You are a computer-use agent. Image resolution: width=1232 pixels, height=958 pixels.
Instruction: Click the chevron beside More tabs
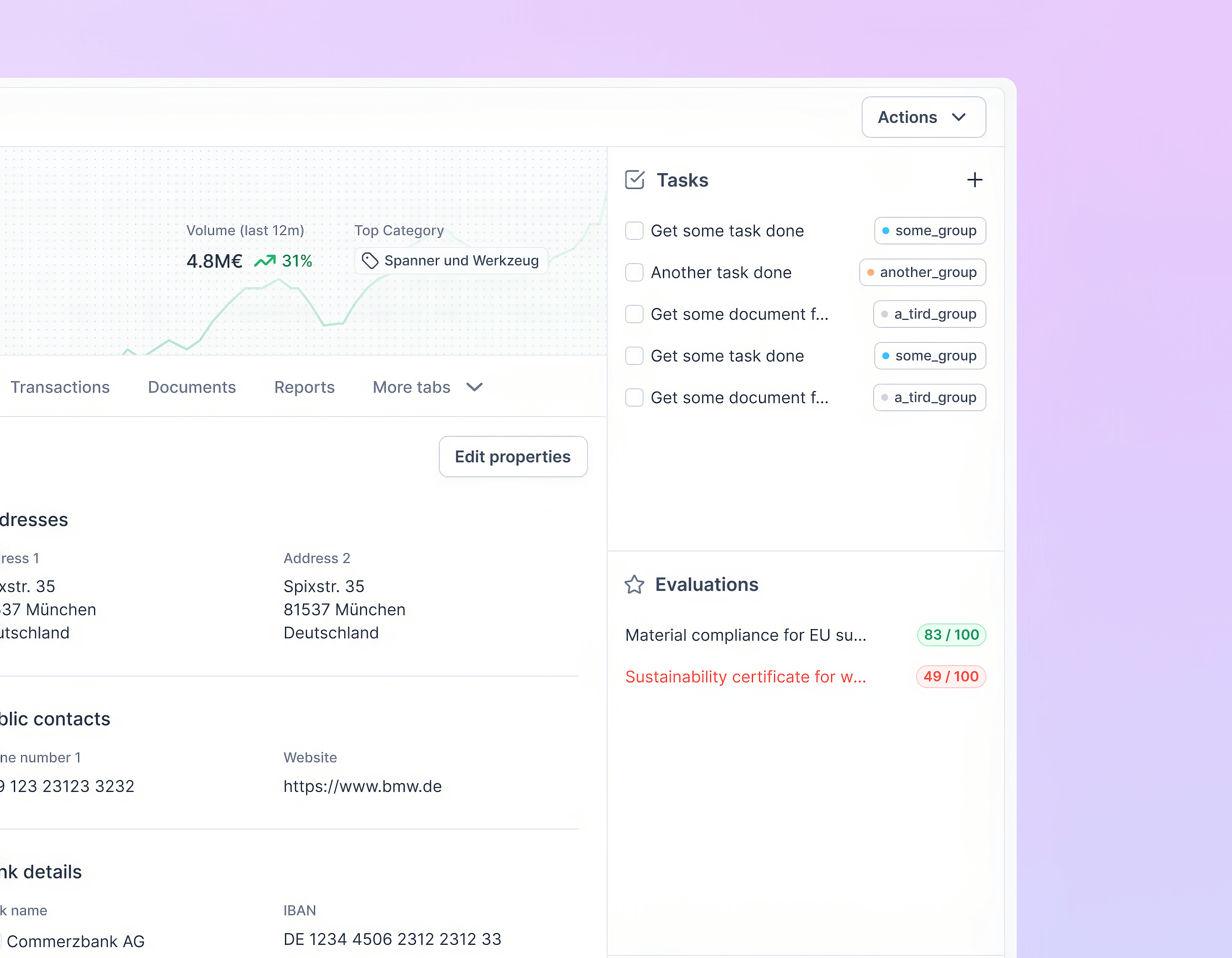pos(474,387)
